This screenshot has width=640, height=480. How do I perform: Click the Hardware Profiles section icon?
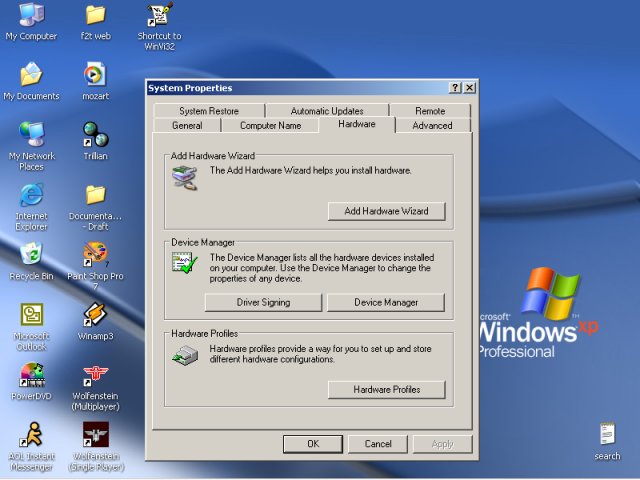click(x=184, y=355)
